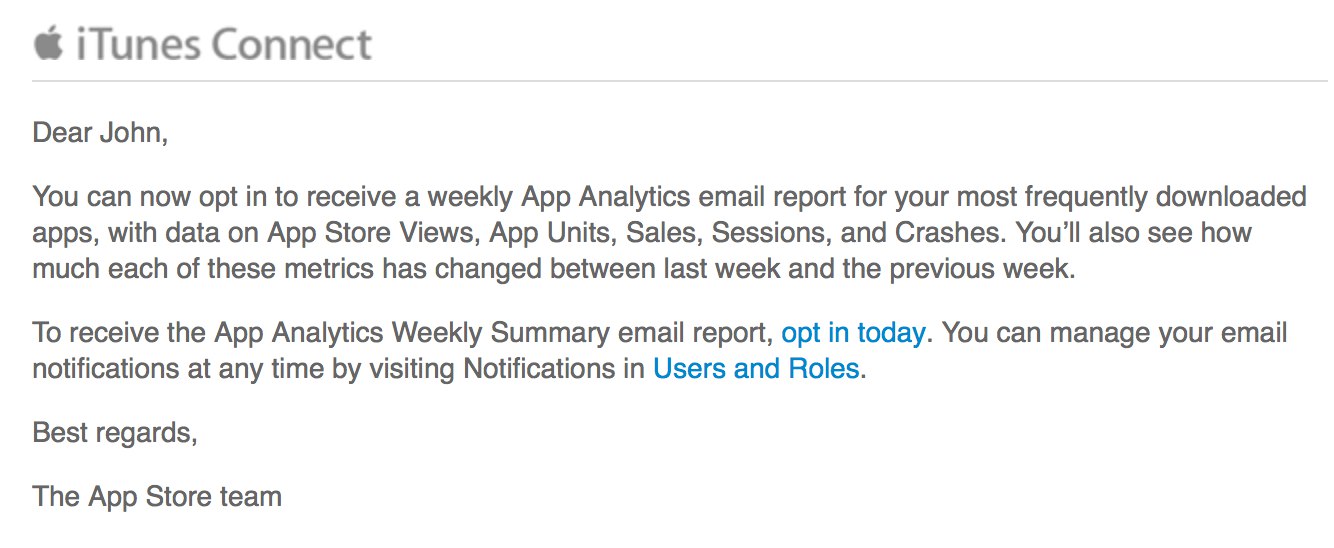Viewport: 1334px width, 548px height.
Task: Click the "Dear John," greeting line
Action: pyautogui.click(x=100, y=132)
